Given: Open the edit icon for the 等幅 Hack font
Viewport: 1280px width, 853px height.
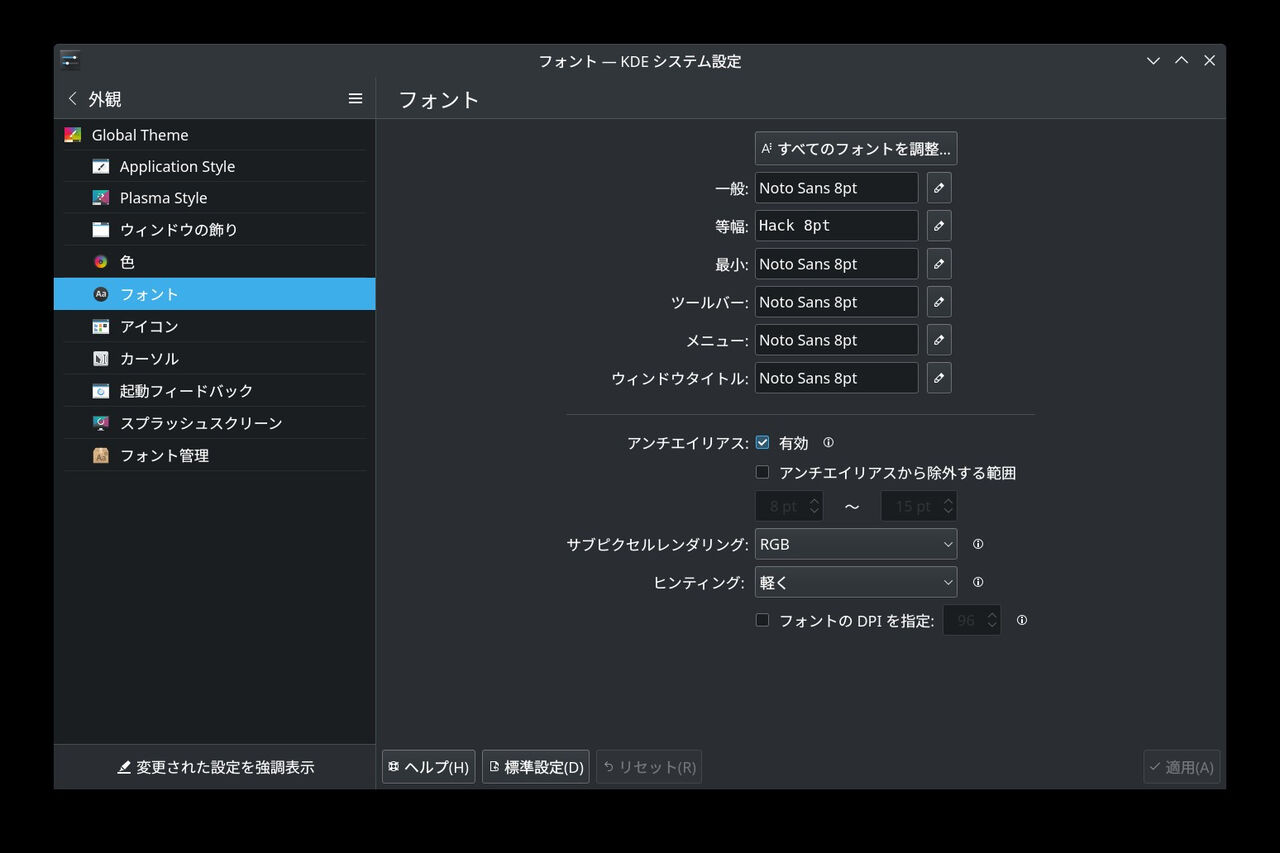Looking at the screenshot, I should [x=938, y=225].
